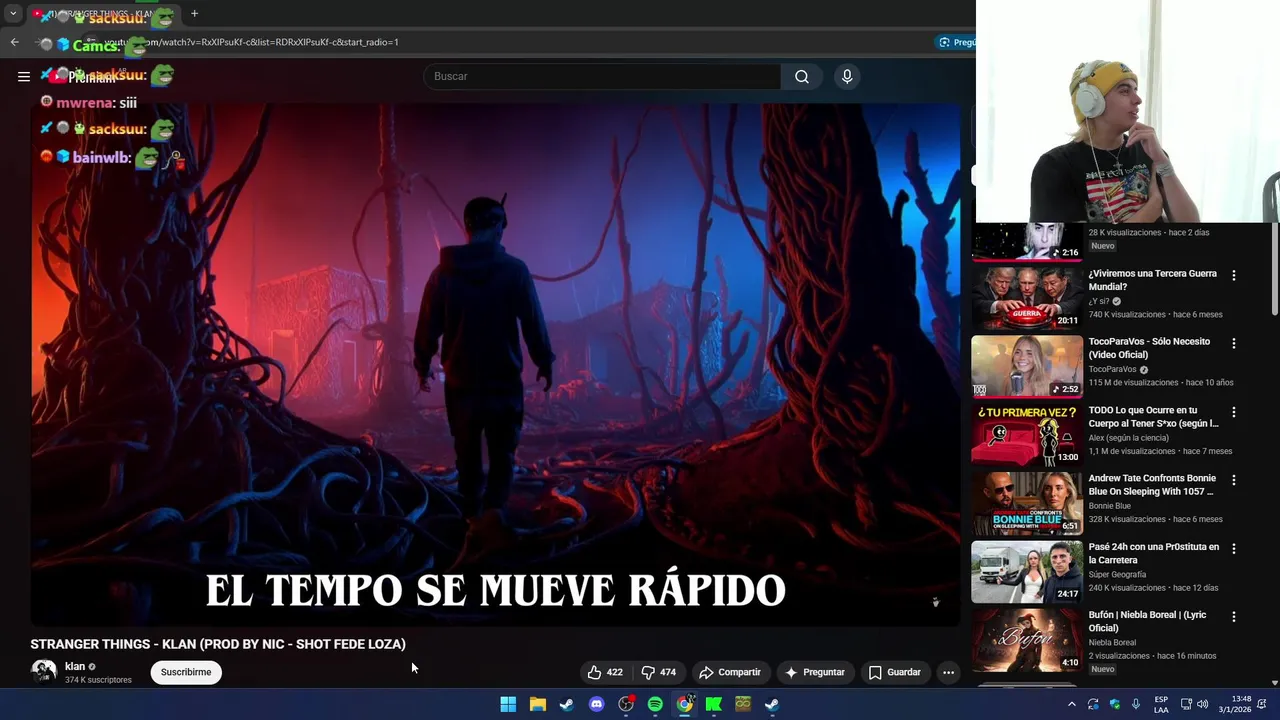Open Bufón Niebla Boreal thumbnail
This screenshot has width=1280, height=720.
point(1027,640)
